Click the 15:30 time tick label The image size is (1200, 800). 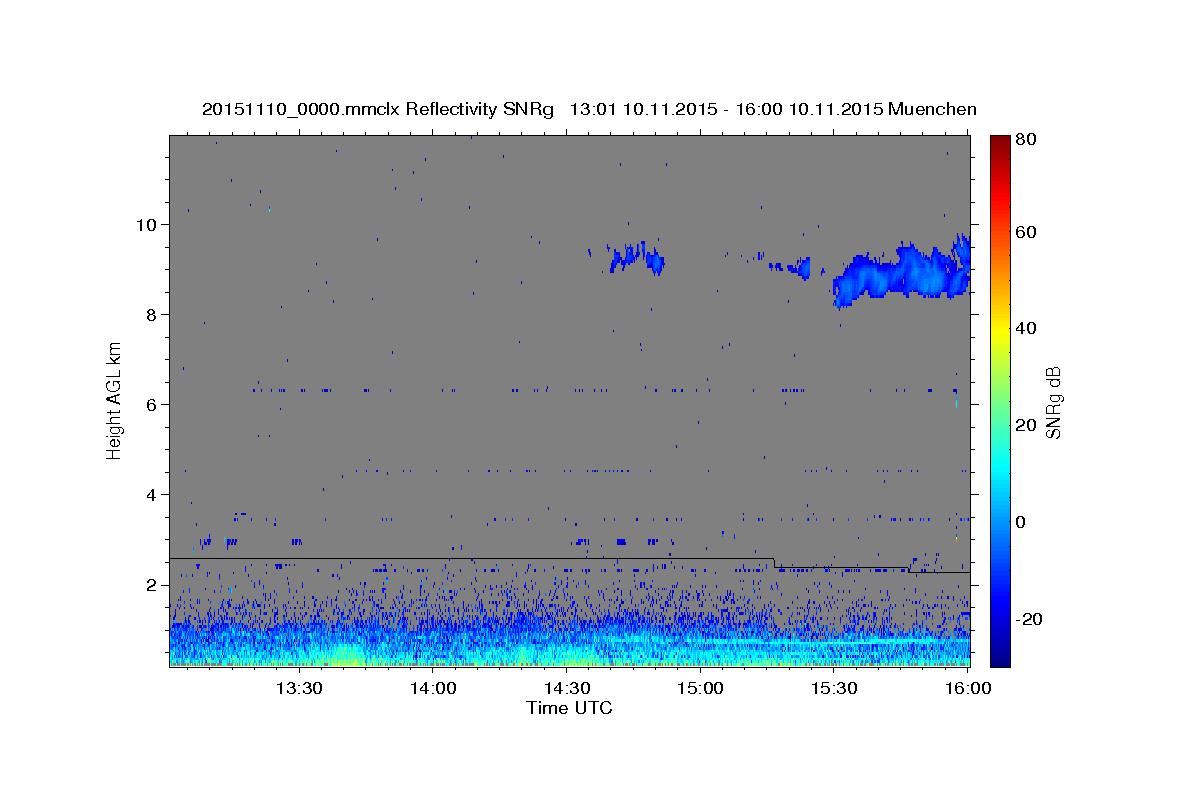pos(834,688)
